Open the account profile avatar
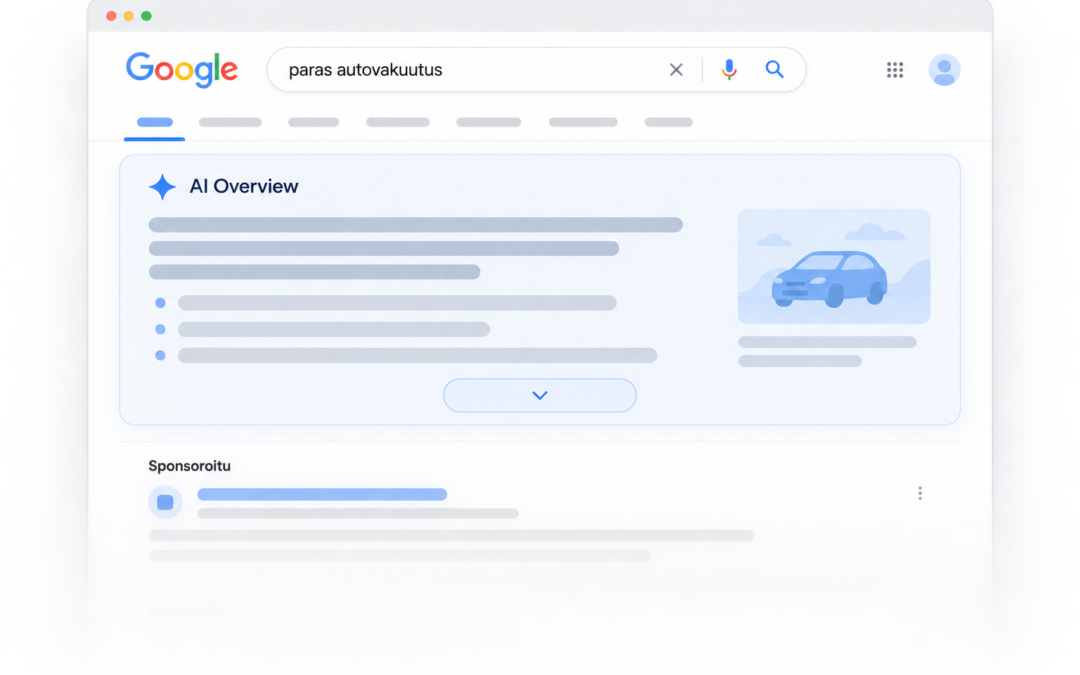The width and height of the screenshot is (1080, 675). [944, 70]
